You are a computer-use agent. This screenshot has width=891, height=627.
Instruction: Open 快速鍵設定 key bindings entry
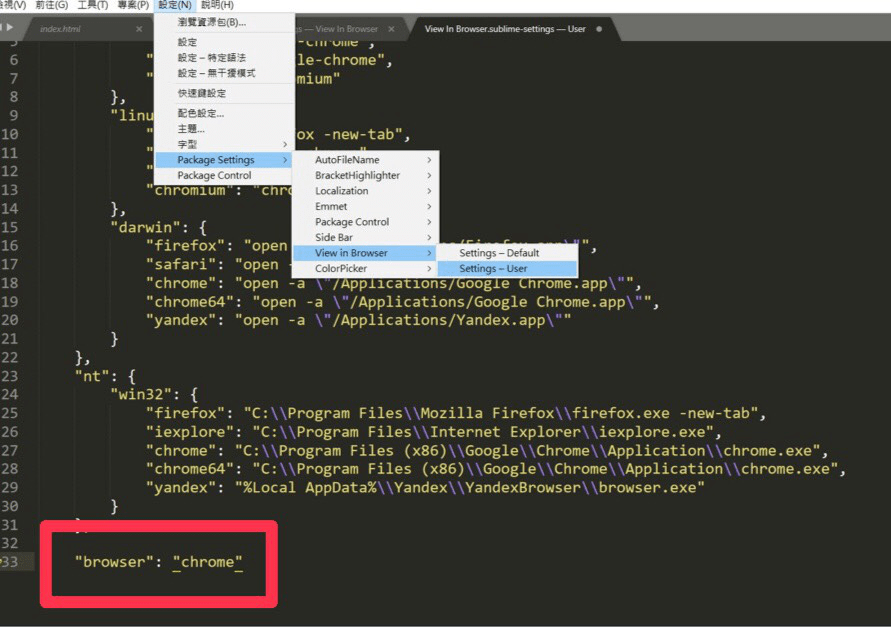click(x=224, y=93)
